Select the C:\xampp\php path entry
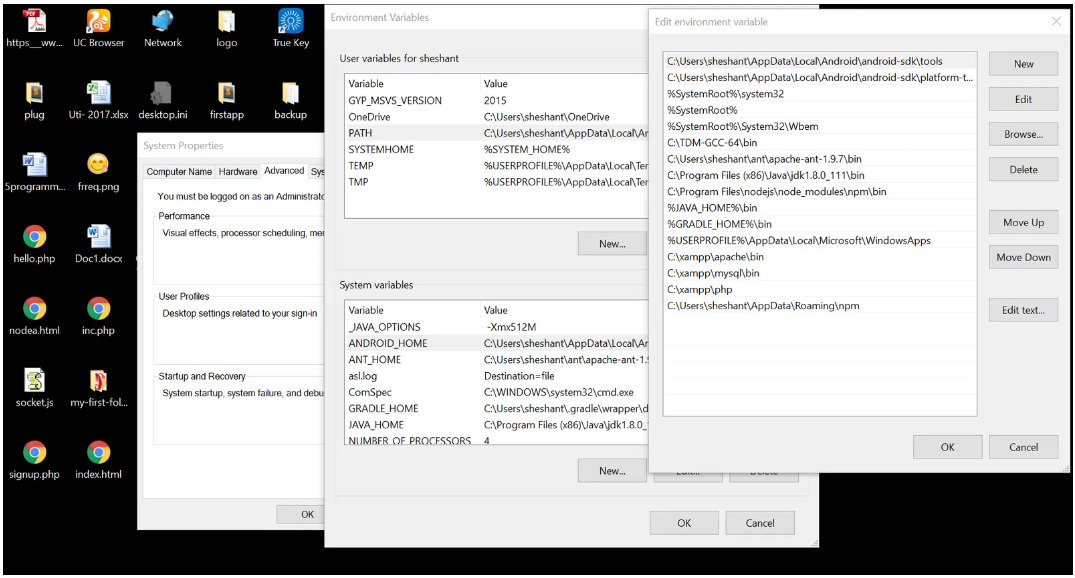The width and height of the screenshot is (1075, 578). coord(700,289)
